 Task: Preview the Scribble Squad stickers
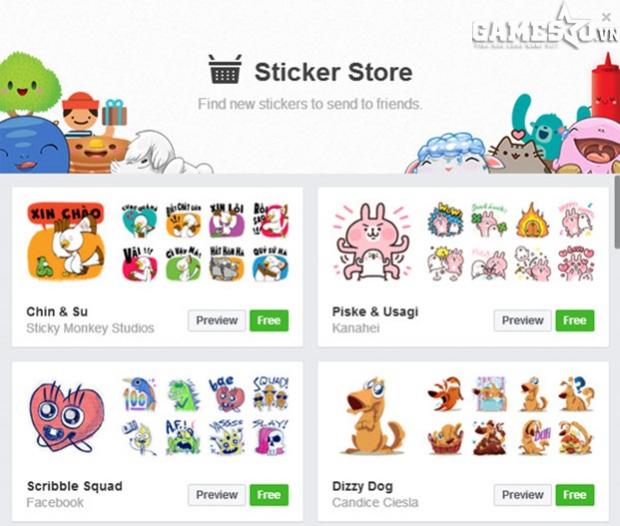(217, 495)
